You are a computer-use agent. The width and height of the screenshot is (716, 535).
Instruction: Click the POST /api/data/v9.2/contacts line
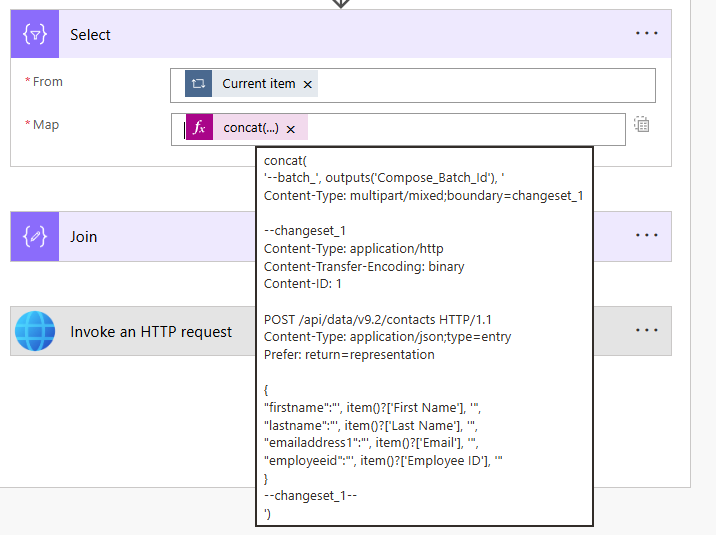click(x=378, y=319)
